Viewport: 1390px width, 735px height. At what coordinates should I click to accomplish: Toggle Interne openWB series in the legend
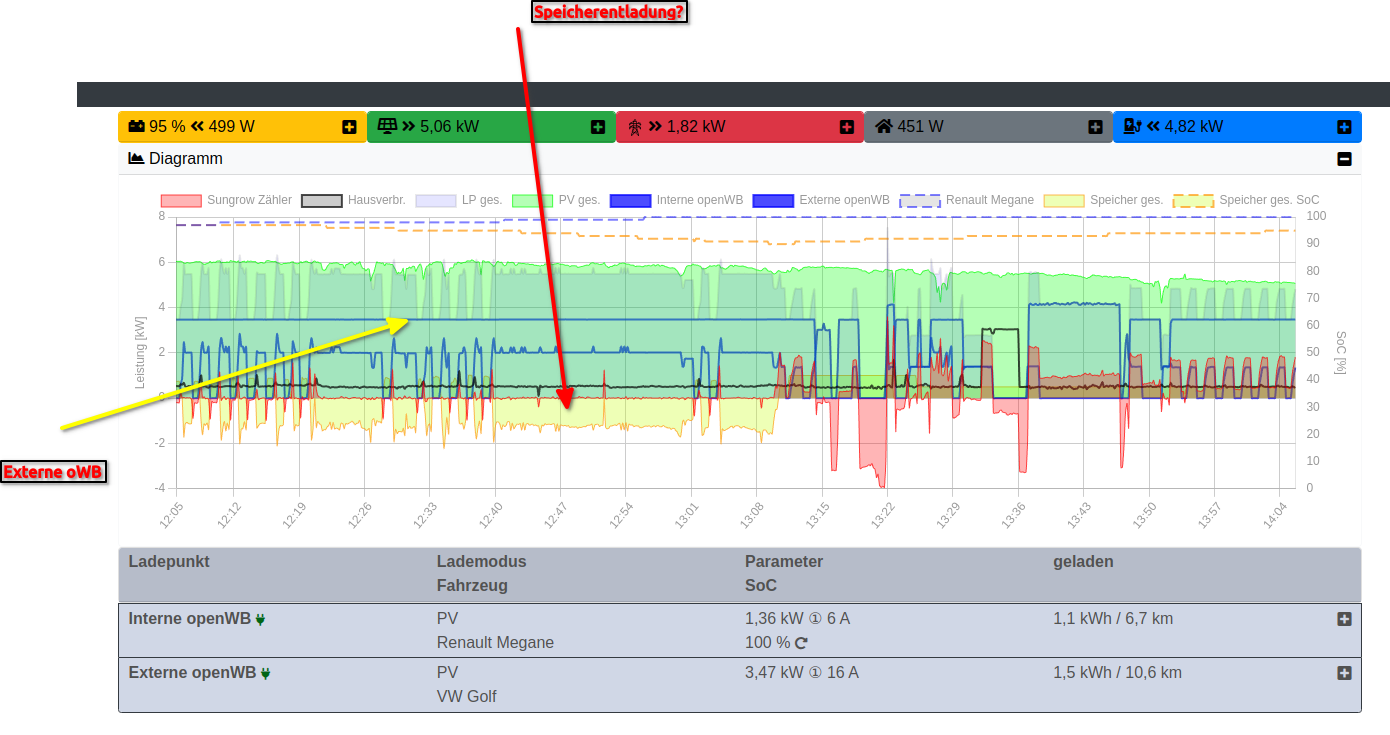pos(676,200)
